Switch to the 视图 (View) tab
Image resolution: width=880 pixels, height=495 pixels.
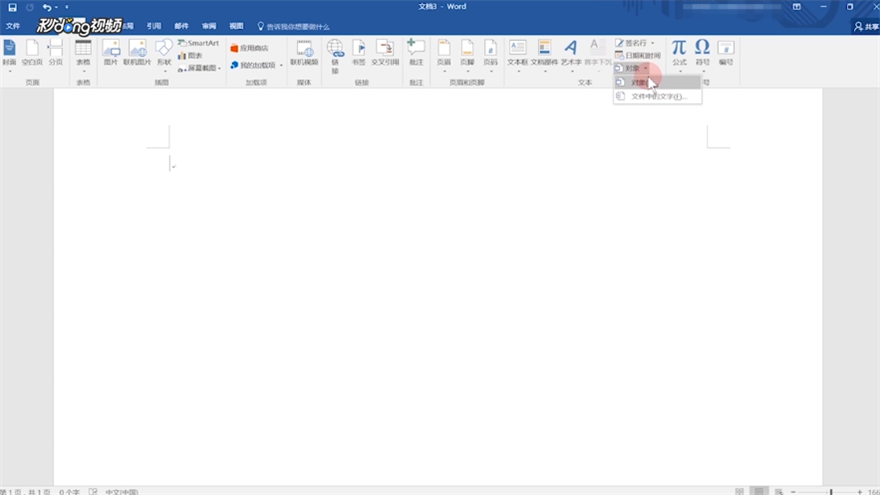[236, 26]
